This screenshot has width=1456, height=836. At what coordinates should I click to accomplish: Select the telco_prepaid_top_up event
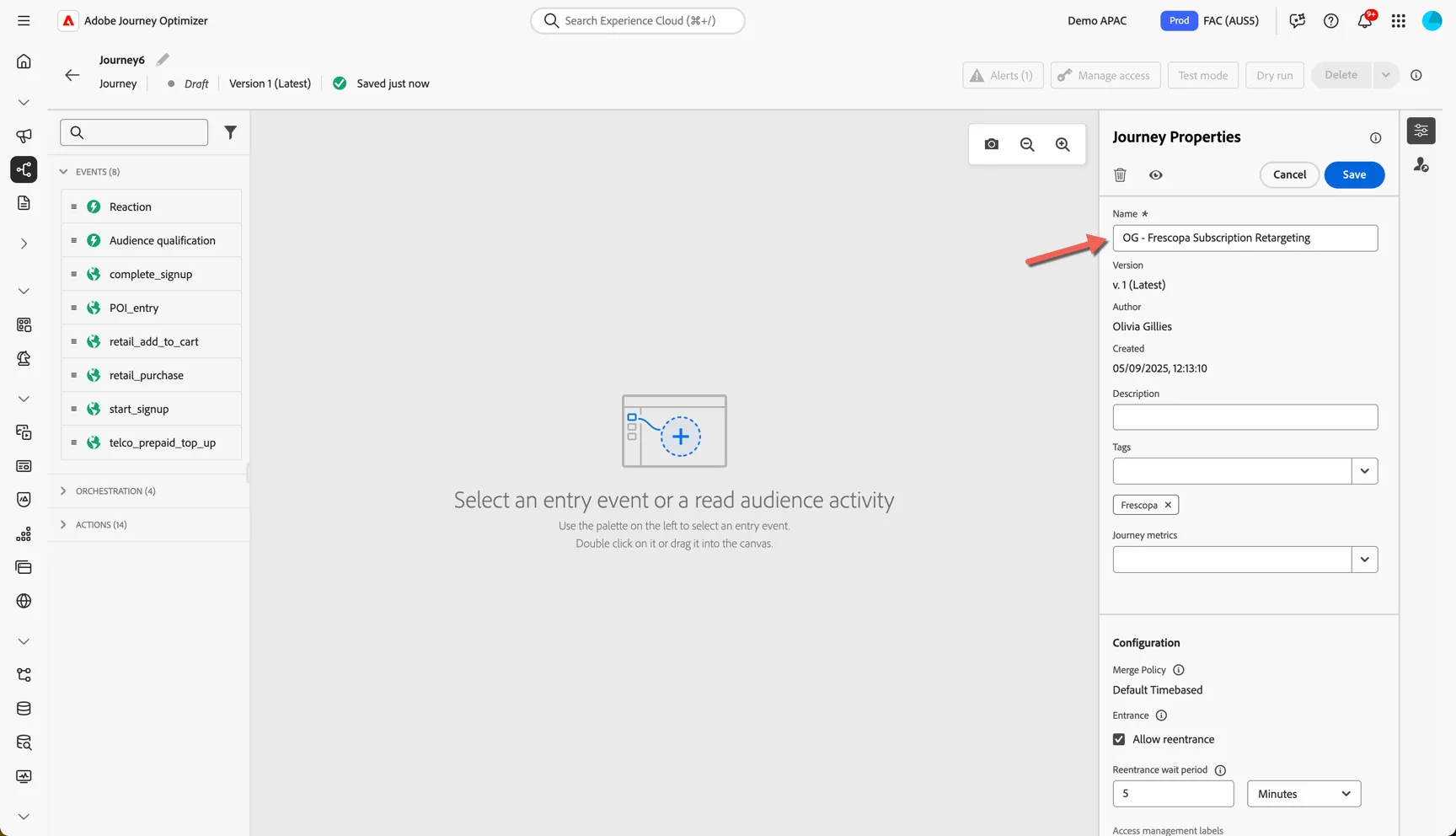coord(152,442)
